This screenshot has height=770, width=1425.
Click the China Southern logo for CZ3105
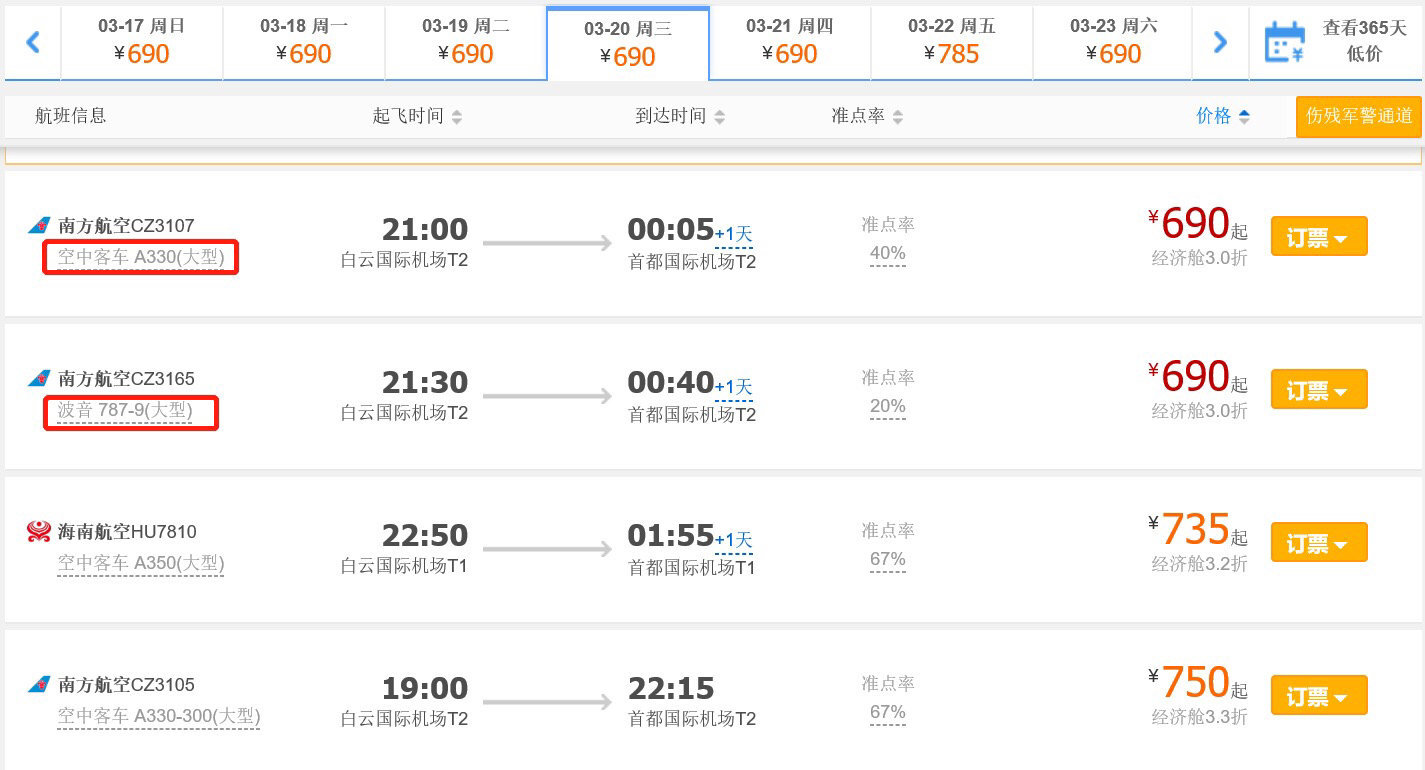[x=39, y=685]
